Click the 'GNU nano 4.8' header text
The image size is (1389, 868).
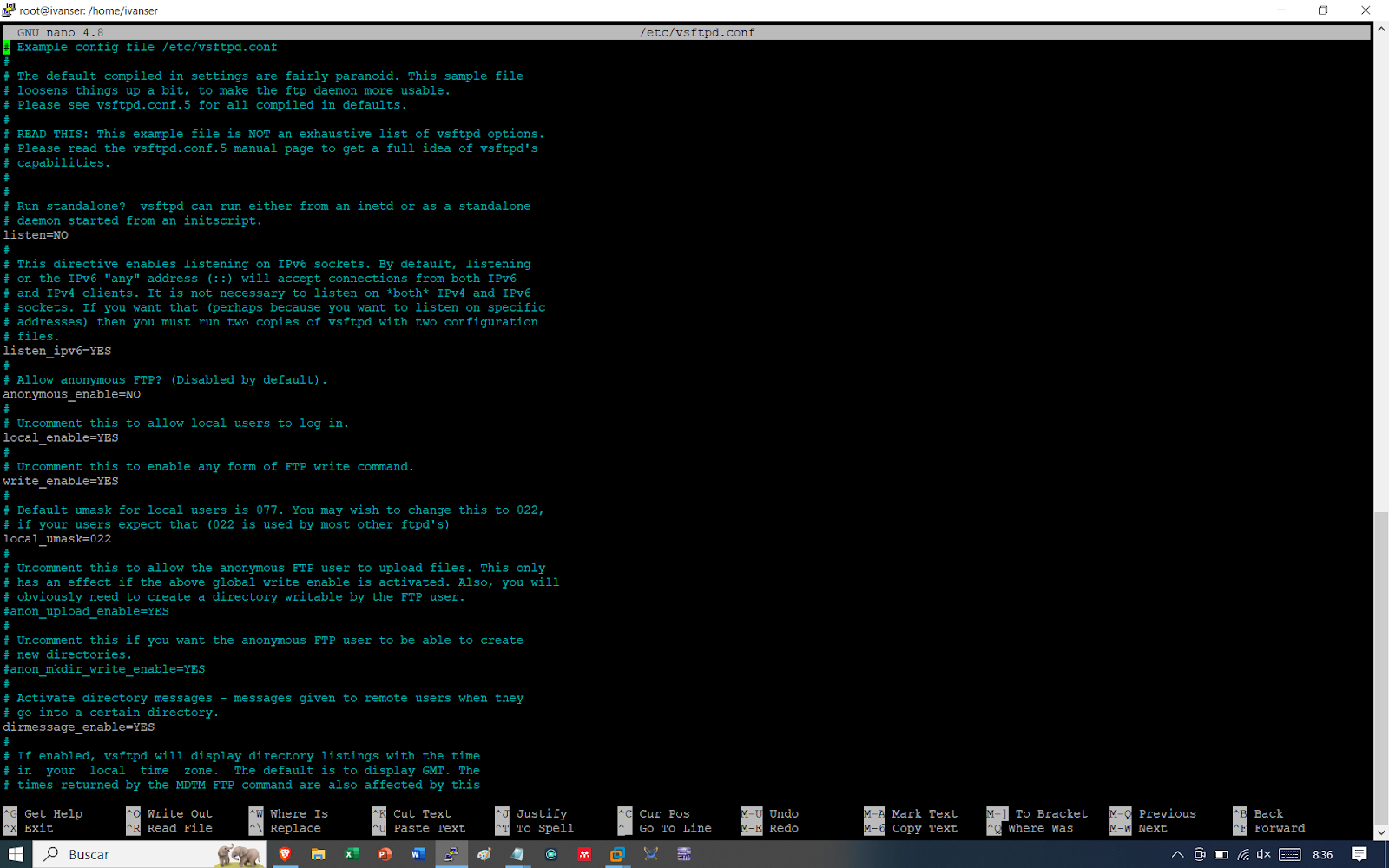(x=60, y=33)
